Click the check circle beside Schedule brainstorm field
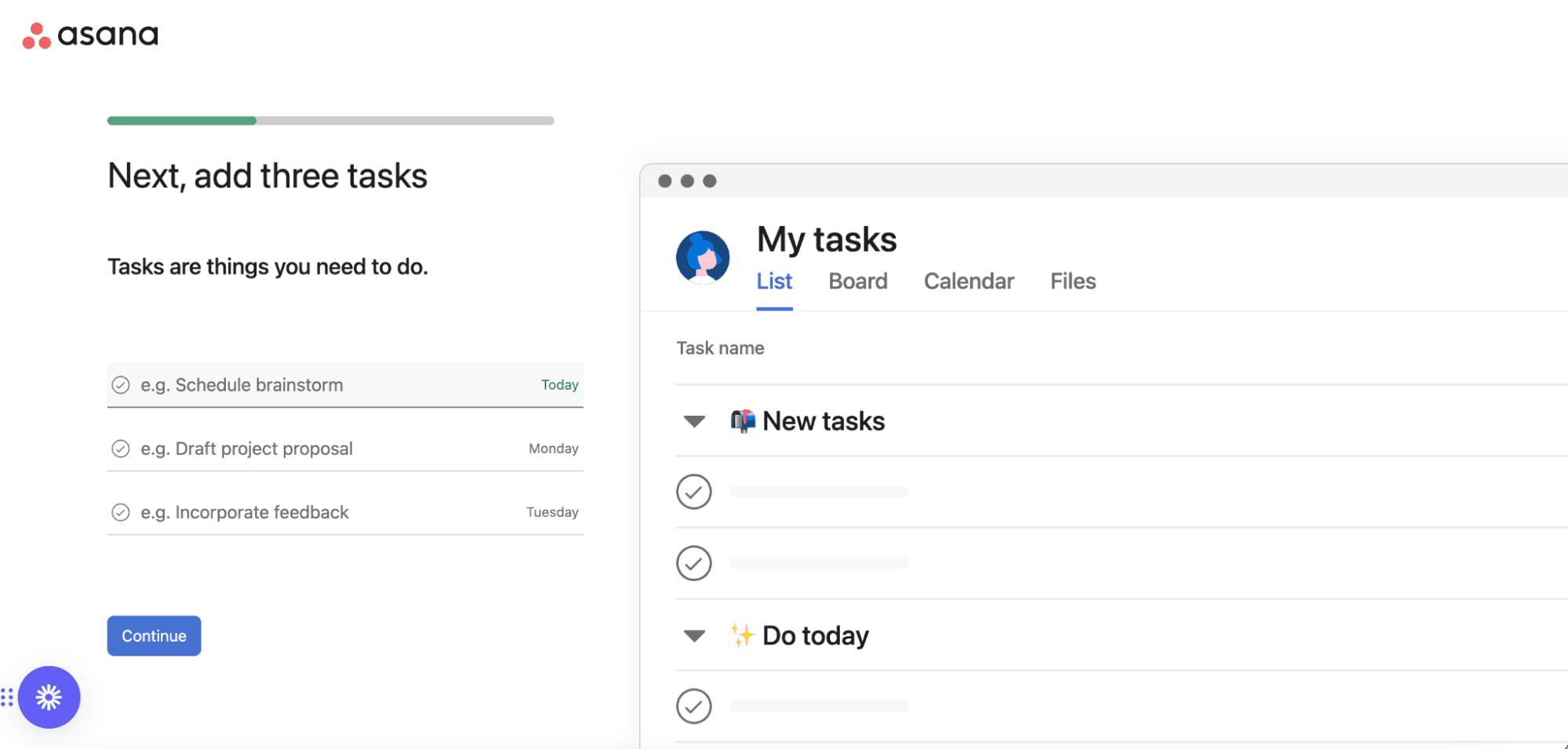 click(120, 384)
